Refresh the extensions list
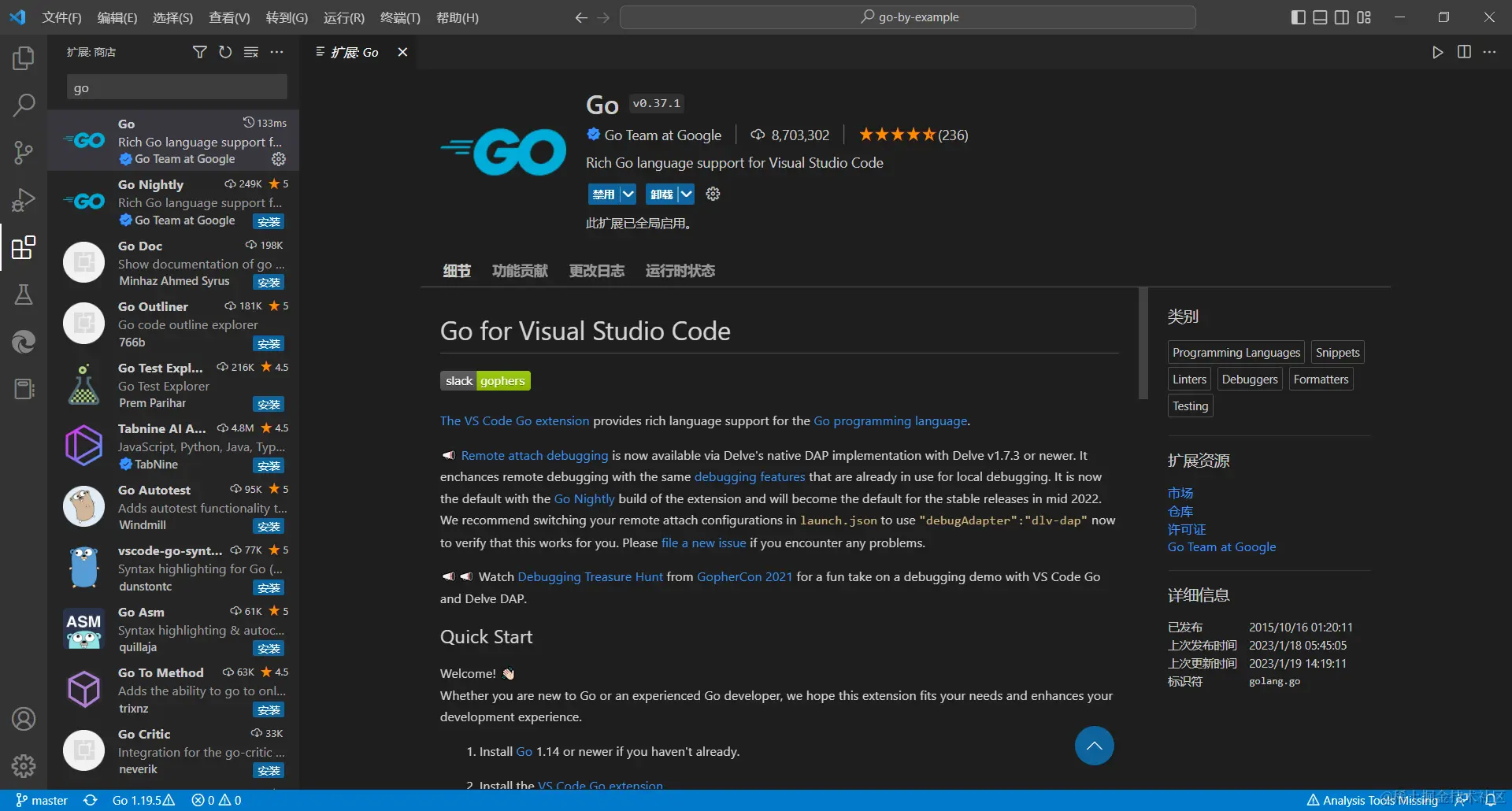This screenshot has height=811, width=1512. (225, 52)
